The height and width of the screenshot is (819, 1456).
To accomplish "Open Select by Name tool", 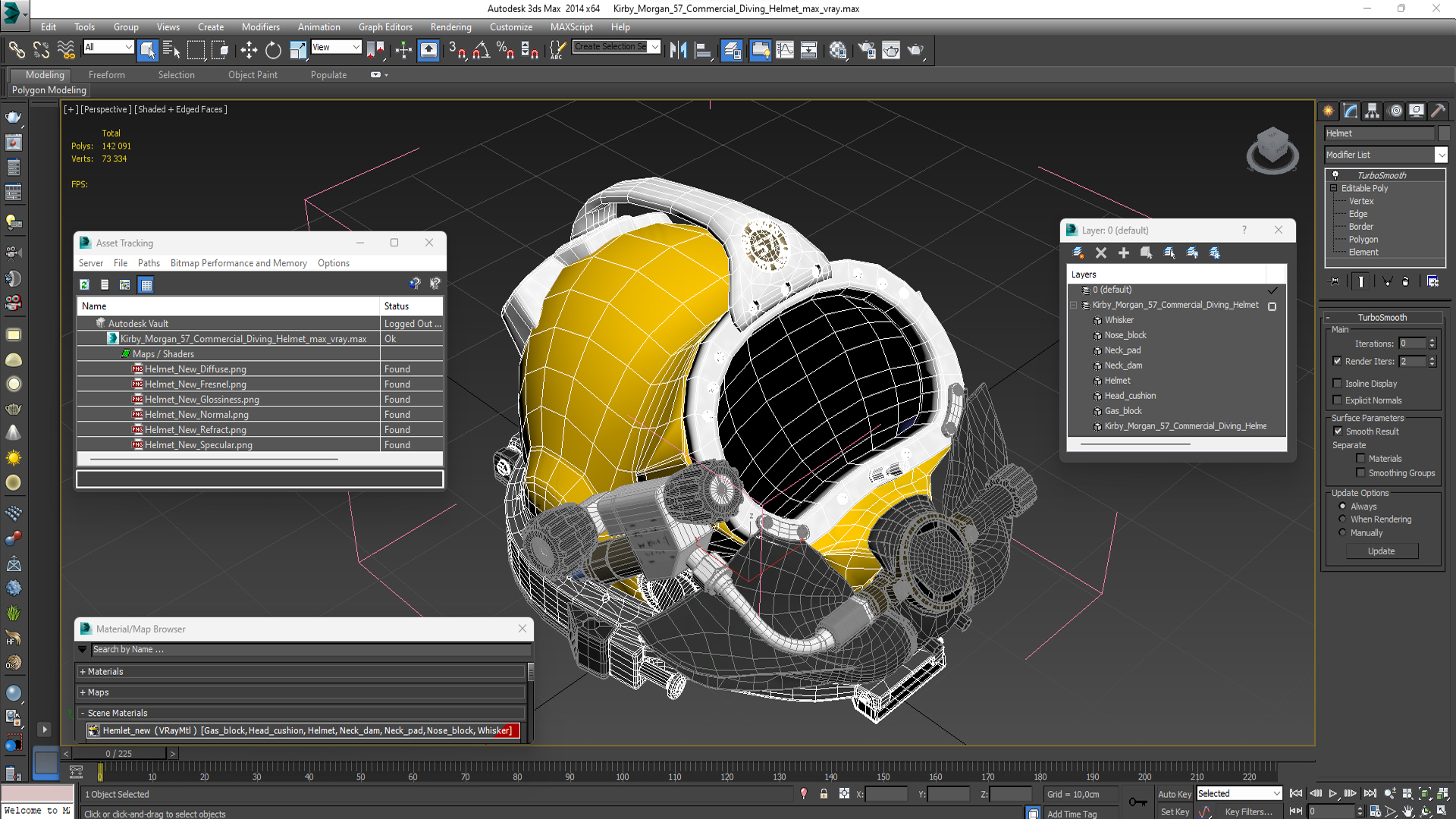I will click(x=171, y=50).
